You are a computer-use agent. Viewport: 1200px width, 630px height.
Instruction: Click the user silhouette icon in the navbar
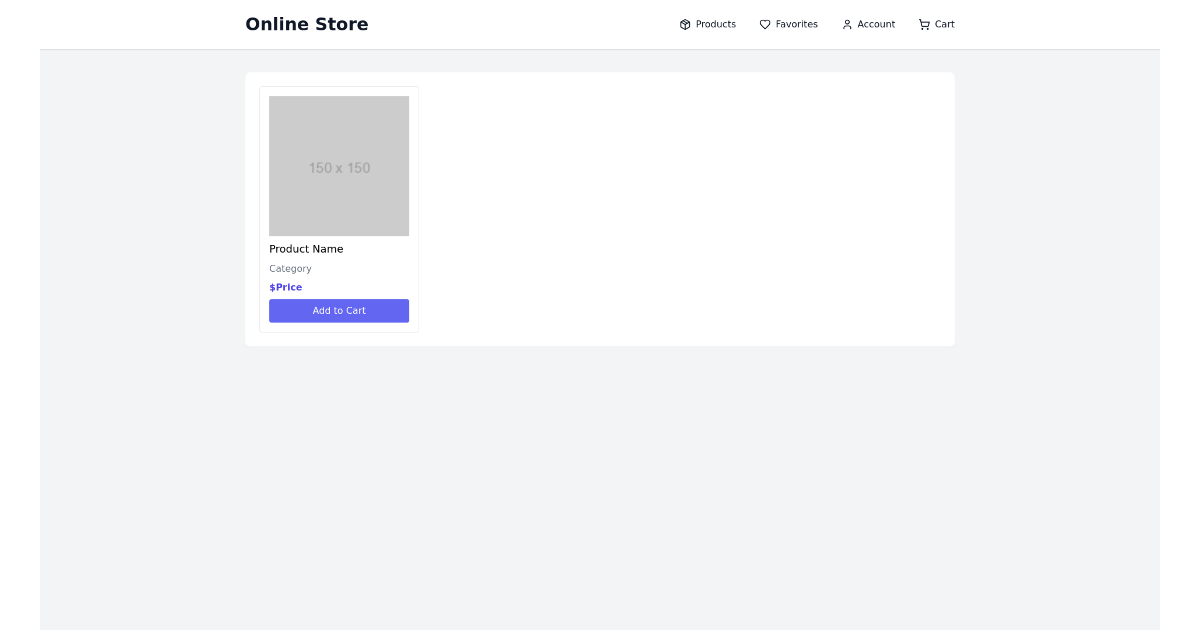(x=845, y=24)
